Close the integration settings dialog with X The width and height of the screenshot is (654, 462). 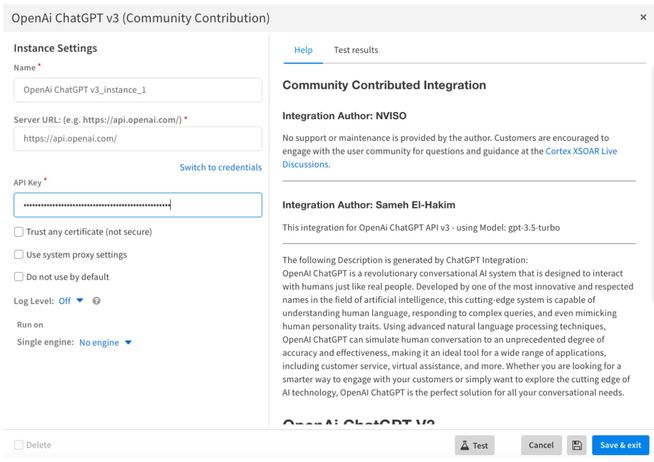pyautogui.click(x=642, y=17)
